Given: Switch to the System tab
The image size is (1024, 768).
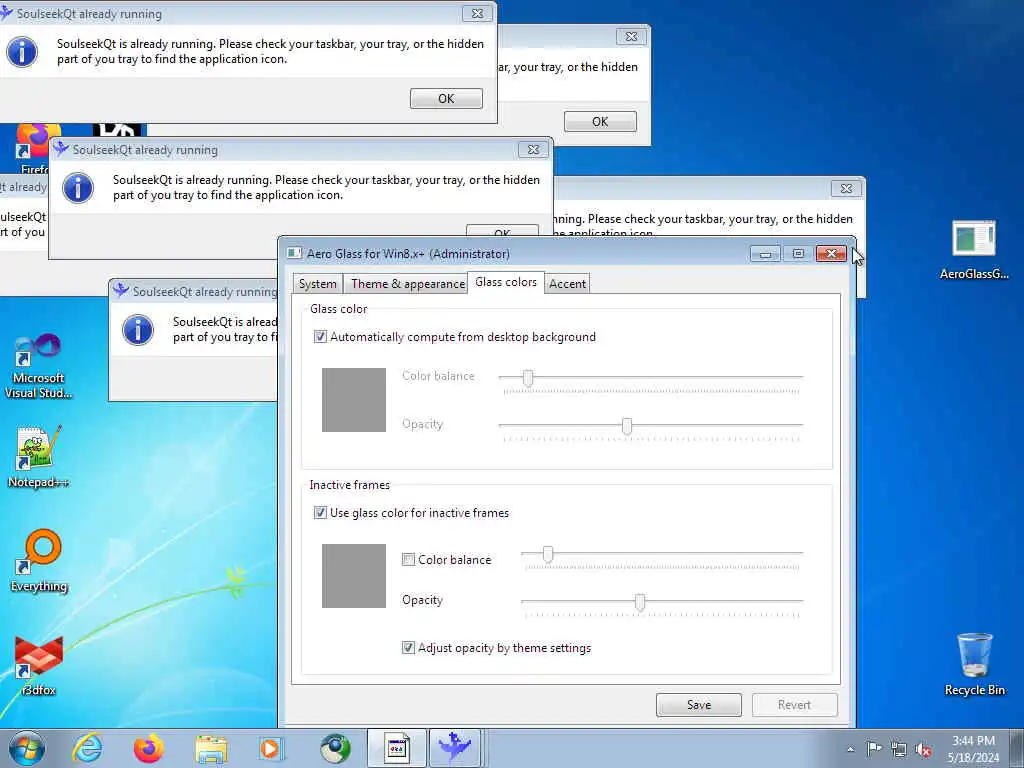Looking at the screenshot, I should [317, 283].
